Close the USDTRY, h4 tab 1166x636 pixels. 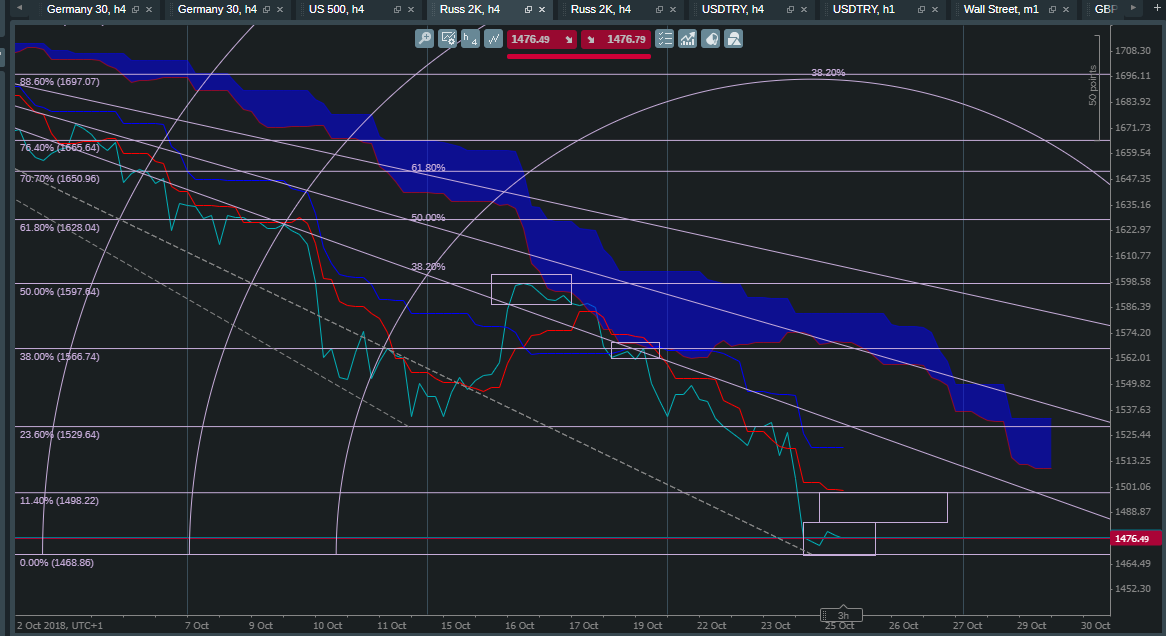point(804,10)
